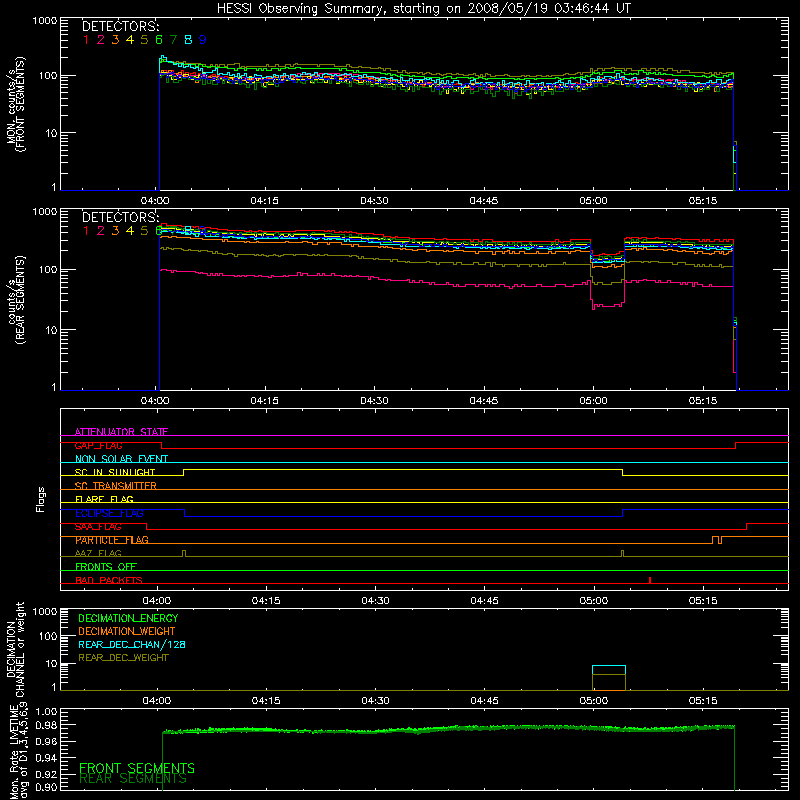
Task: Click the FRONT SEGMENTS livetime legend label
Action: [137, 768]
